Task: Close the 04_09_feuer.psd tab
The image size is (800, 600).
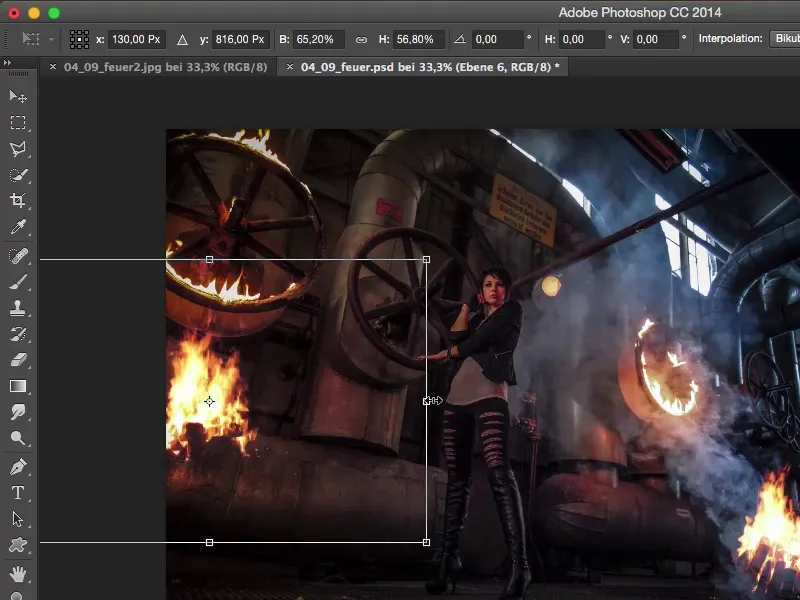Action: (290, 67)
